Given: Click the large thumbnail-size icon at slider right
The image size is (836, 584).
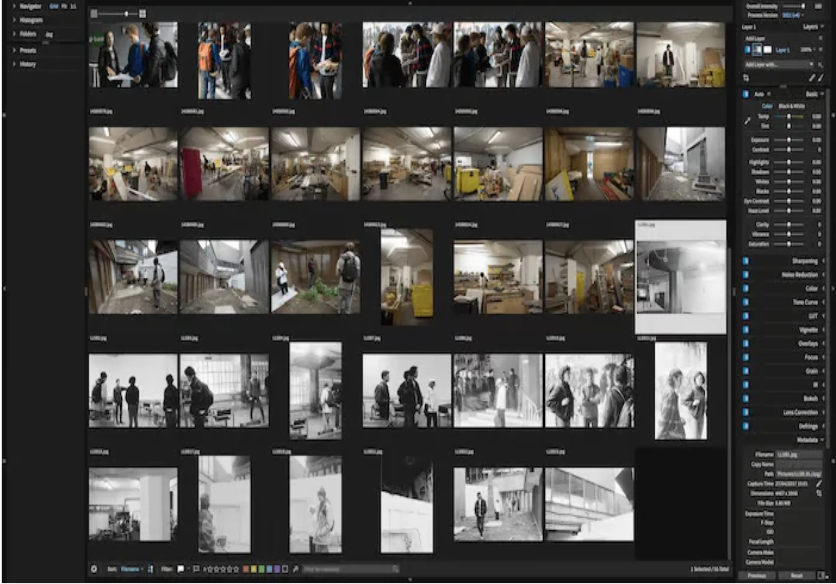Looking at the screenshot, I should pyautogui.click(x=142, y=13).
